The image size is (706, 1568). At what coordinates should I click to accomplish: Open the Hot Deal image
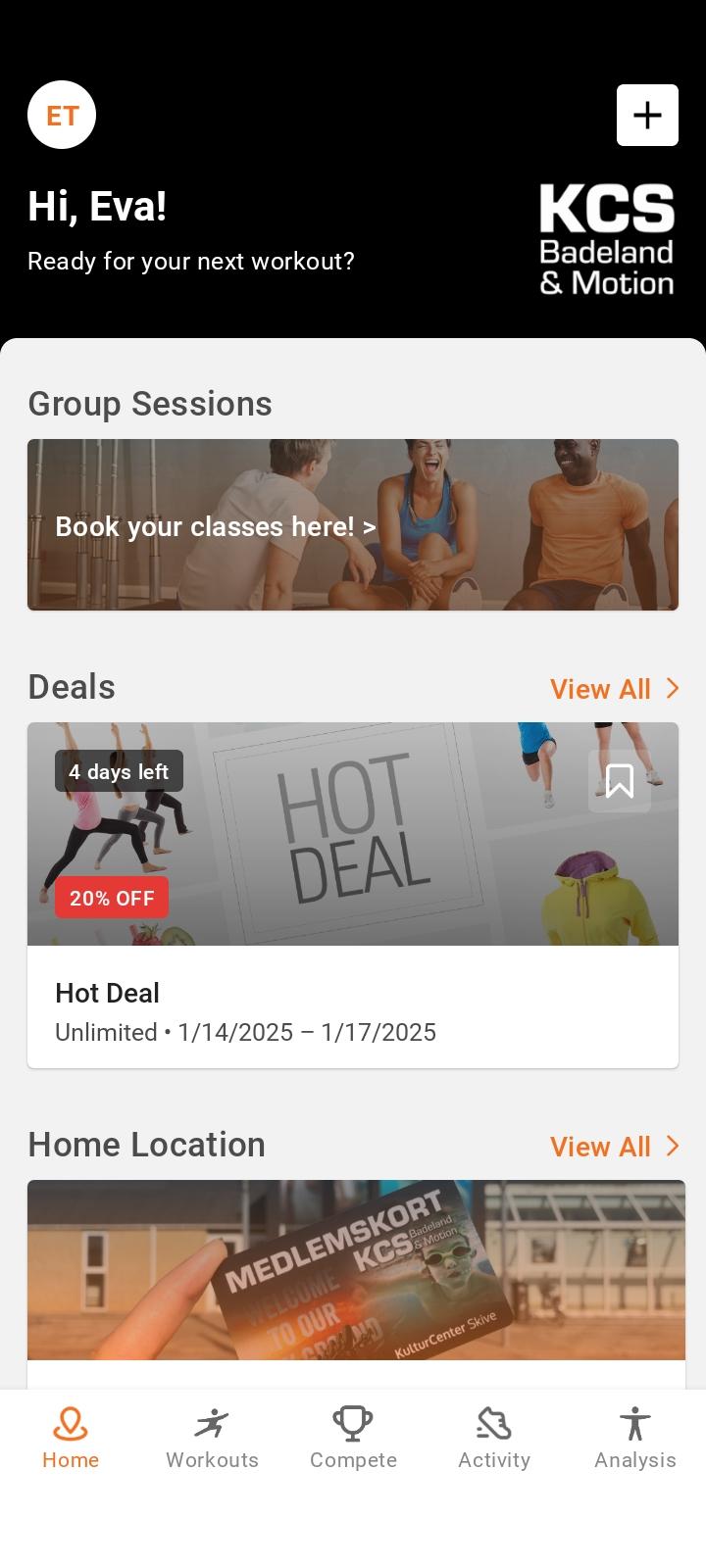(x=353, y=834)
